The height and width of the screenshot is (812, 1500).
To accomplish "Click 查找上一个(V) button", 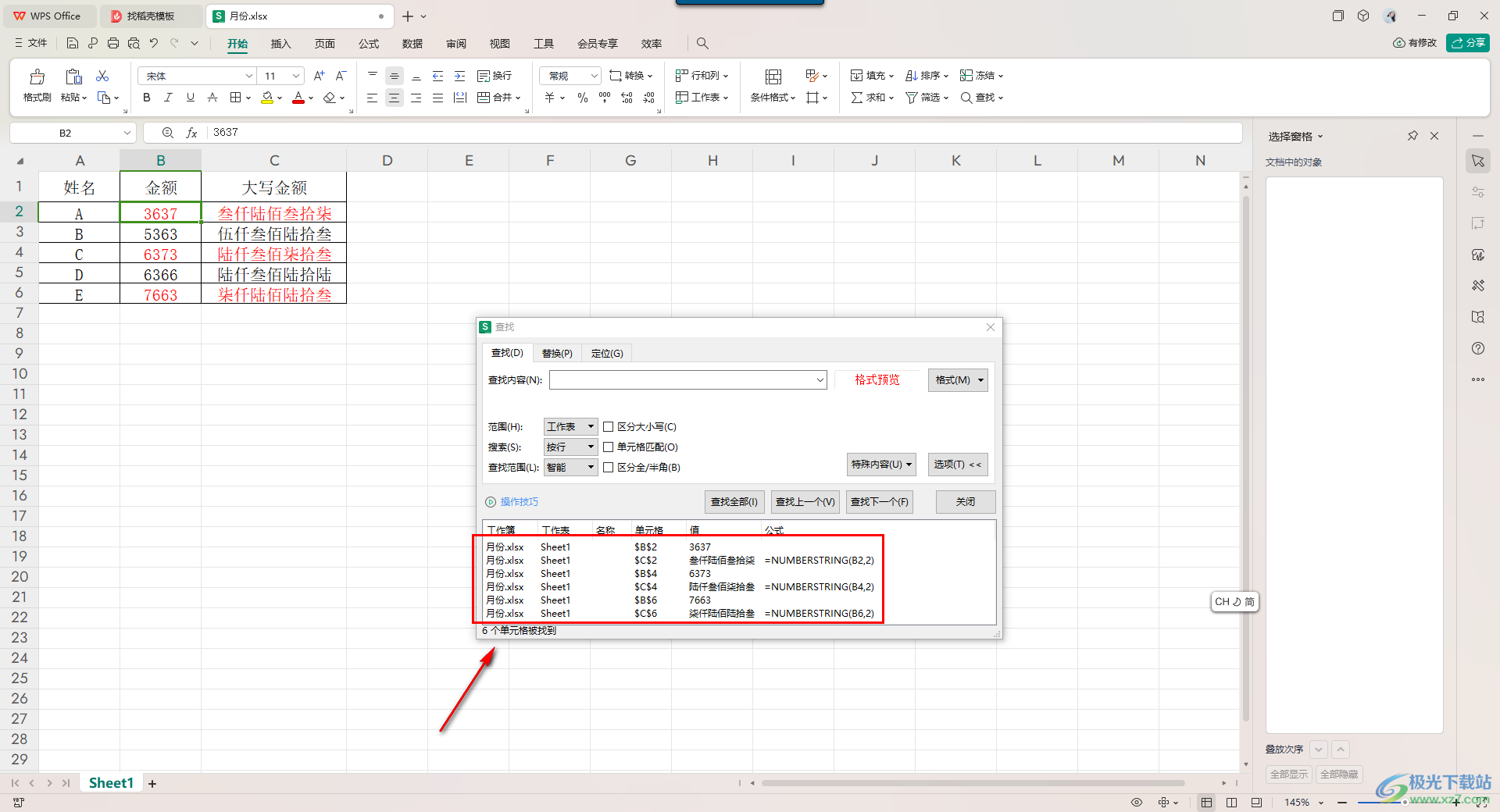I will coord(805,502).
